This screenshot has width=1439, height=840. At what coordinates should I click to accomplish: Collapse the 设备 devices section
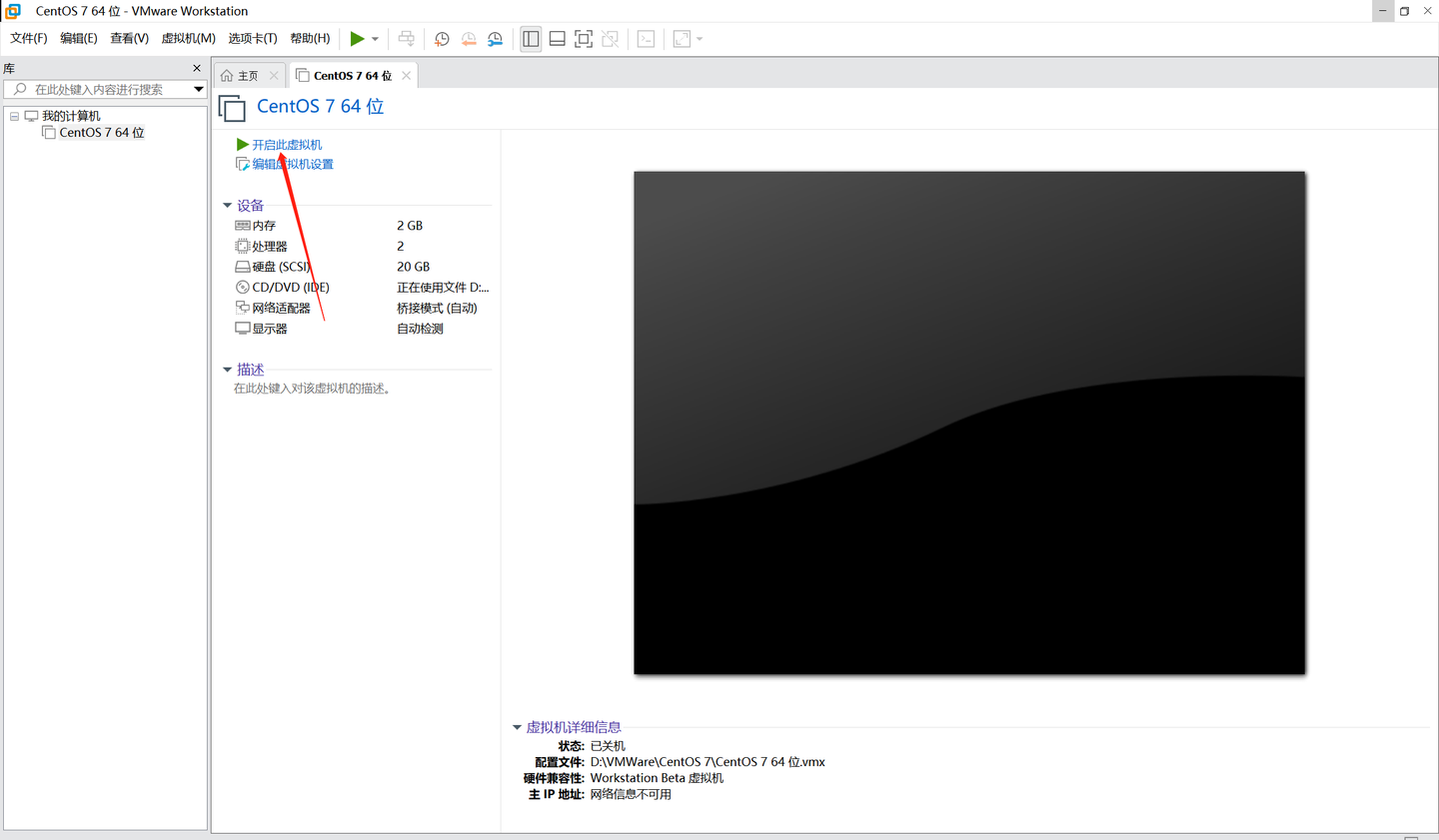click(x=228, y=205)
